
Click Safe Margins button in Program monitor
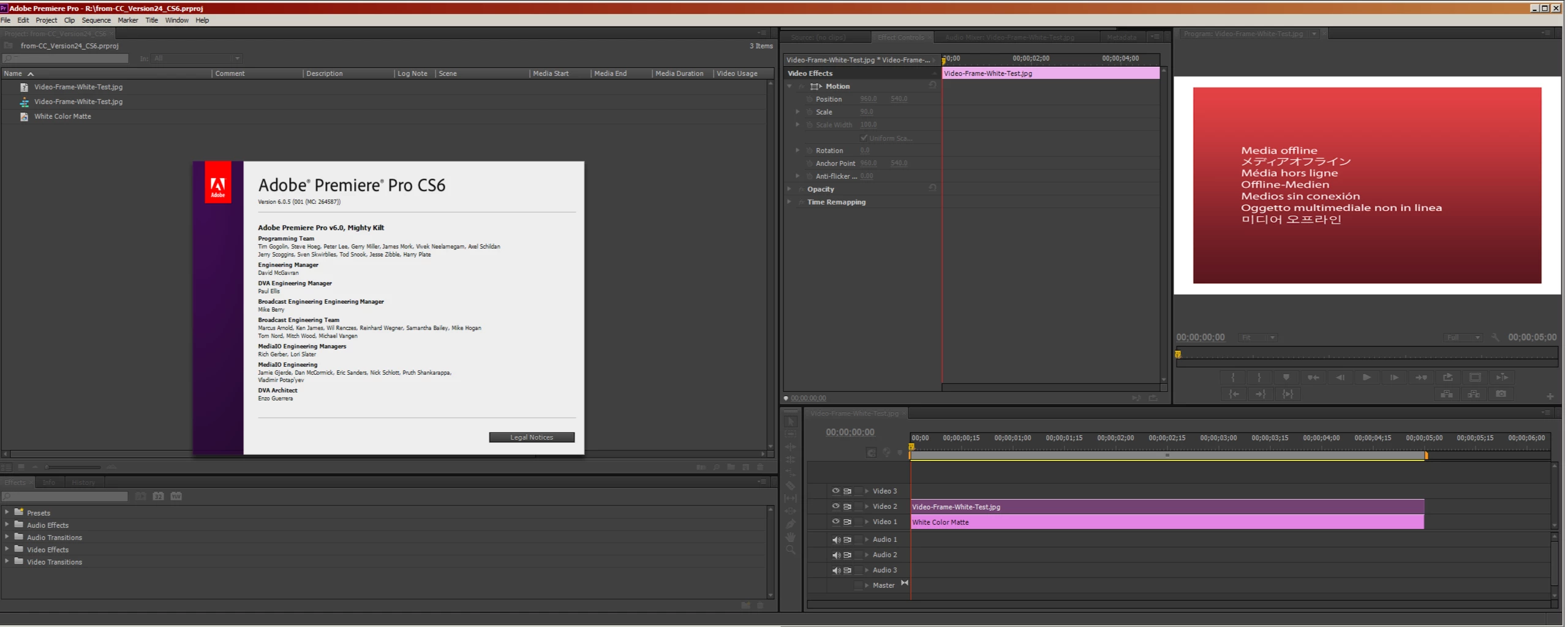(x=1475, y=377)
